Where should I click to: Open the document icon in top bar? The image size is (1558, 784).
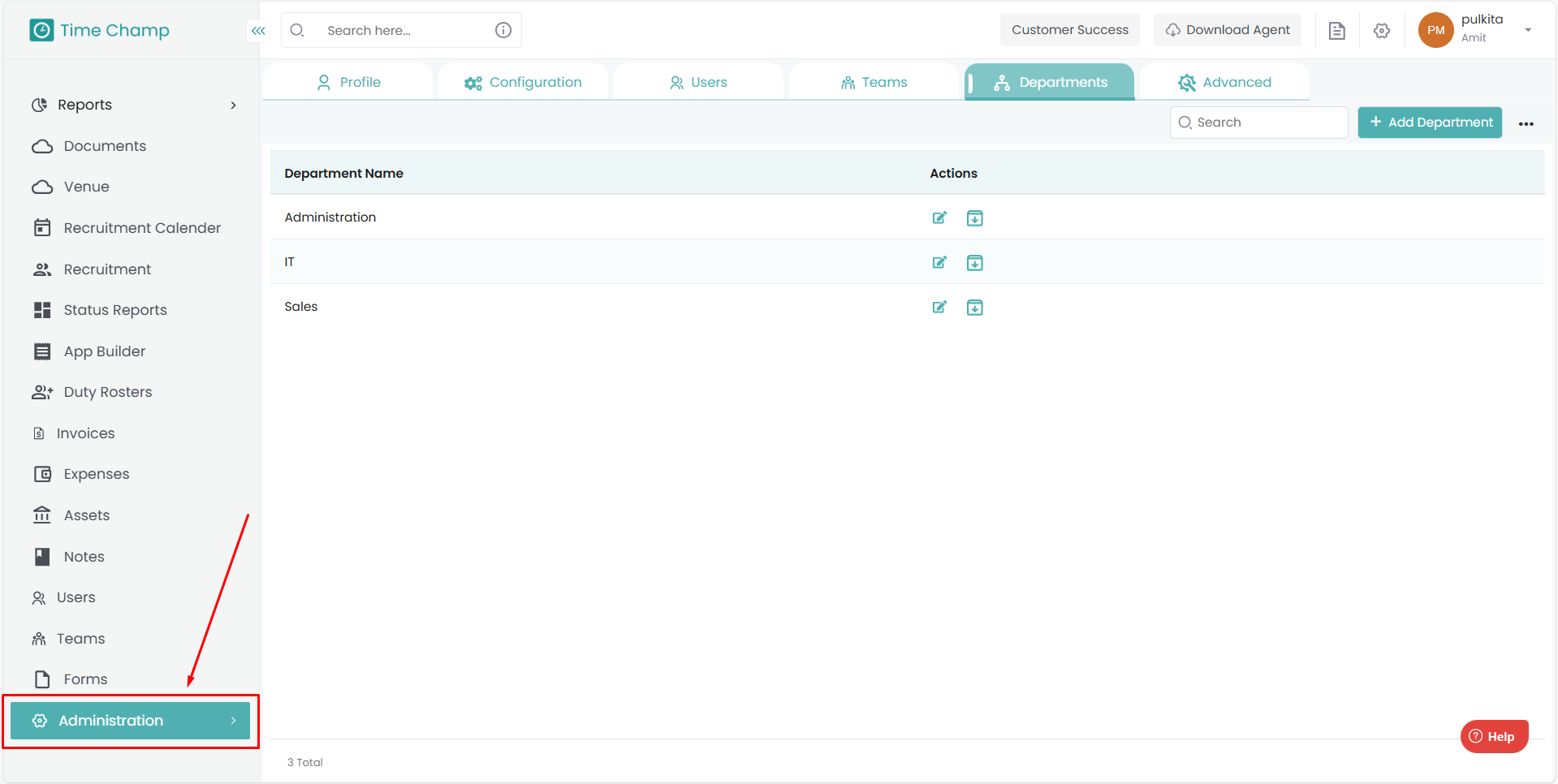point(1336,31)
